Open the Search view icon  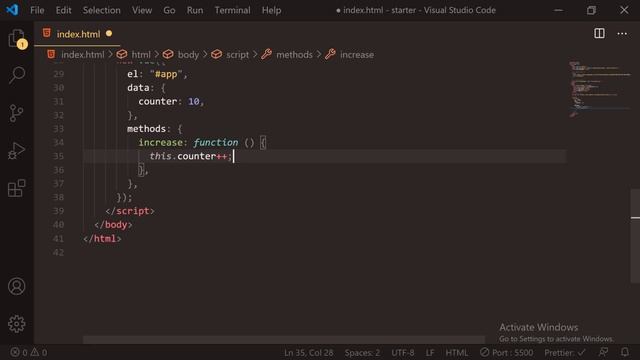pos(17,75)
